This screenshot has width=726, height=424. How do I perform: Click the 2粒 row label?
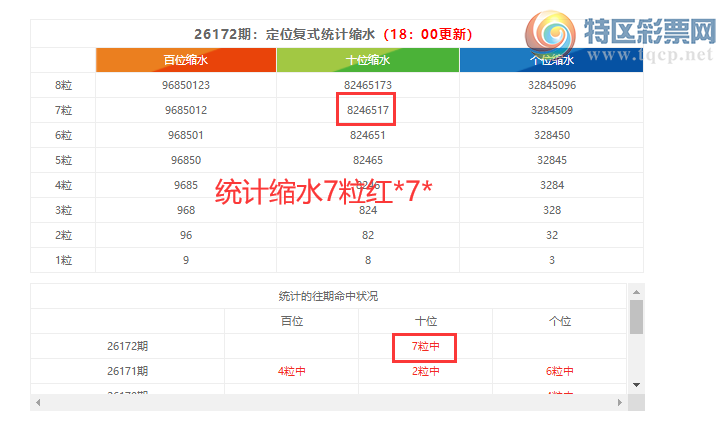point(63,235)
